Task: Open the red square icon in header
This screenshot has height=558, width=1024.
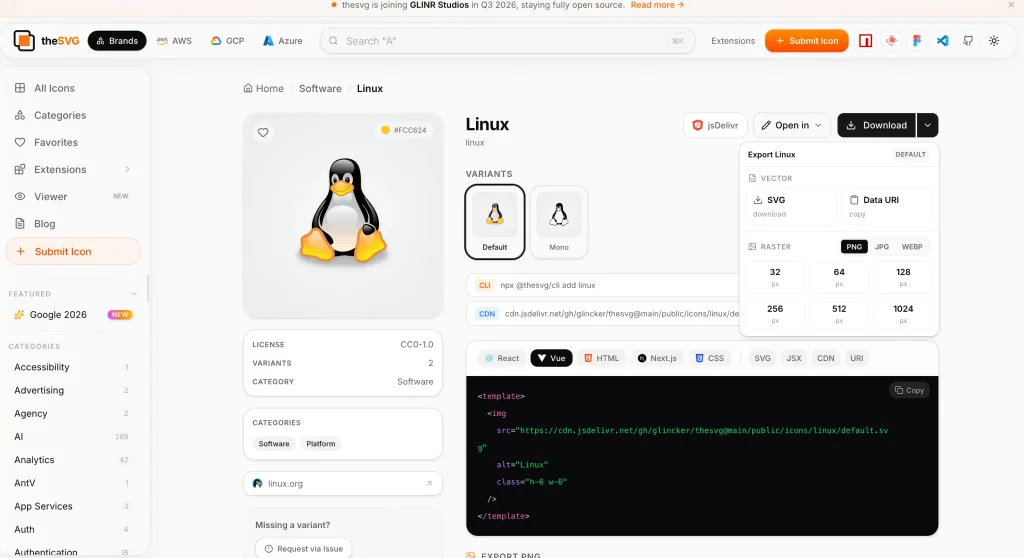Action: tap(865, 41)
